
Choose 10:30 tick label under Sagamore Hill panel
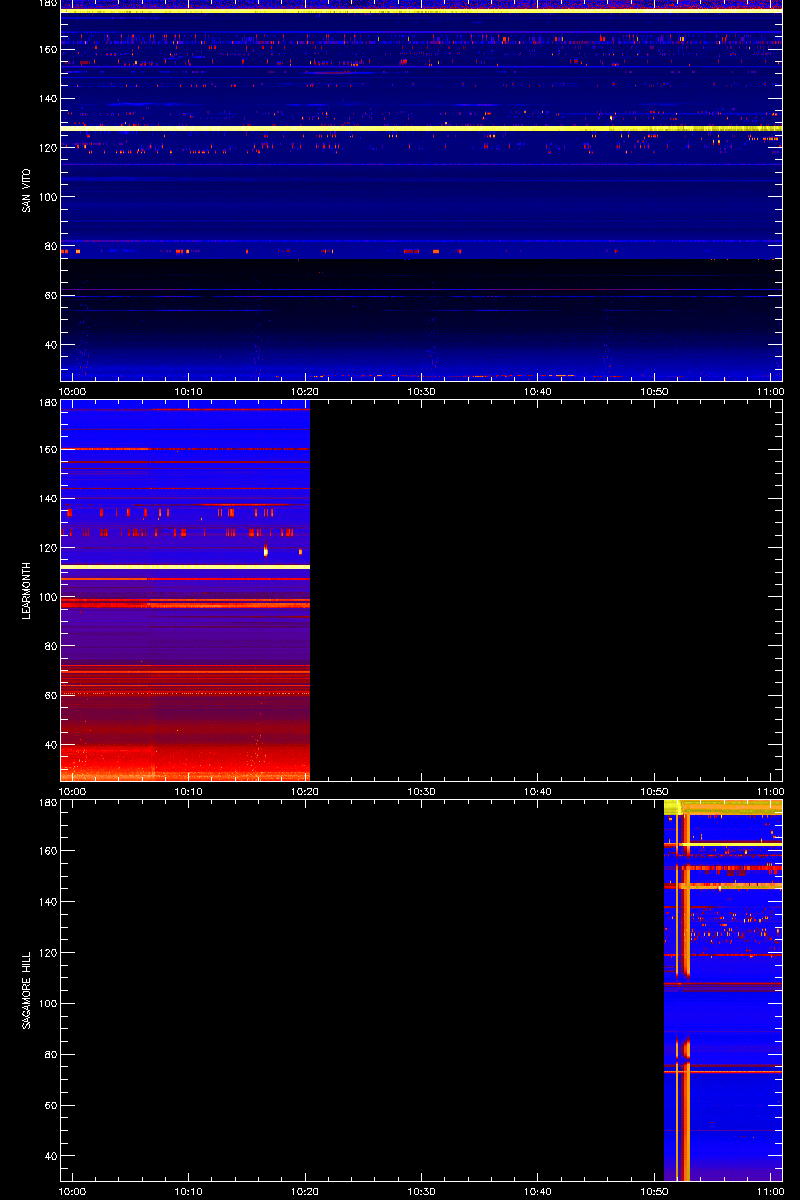click(x=421, y=1192)
